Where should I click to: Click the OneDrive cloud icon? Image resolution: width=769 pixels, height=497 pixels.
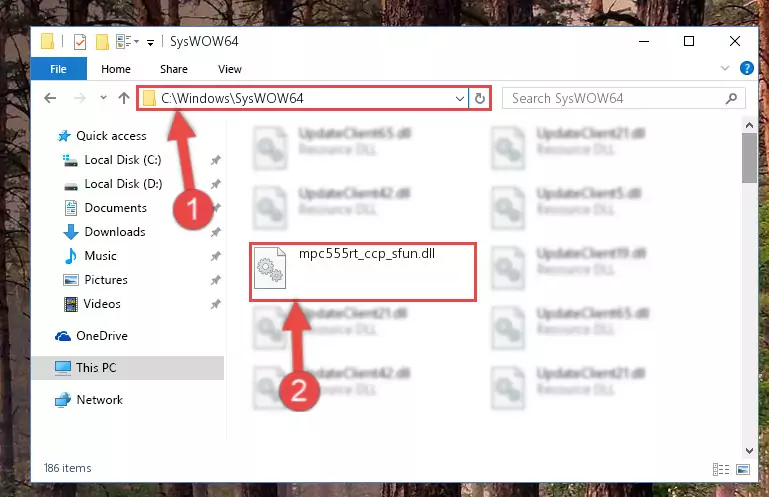[x=63, y=336]
